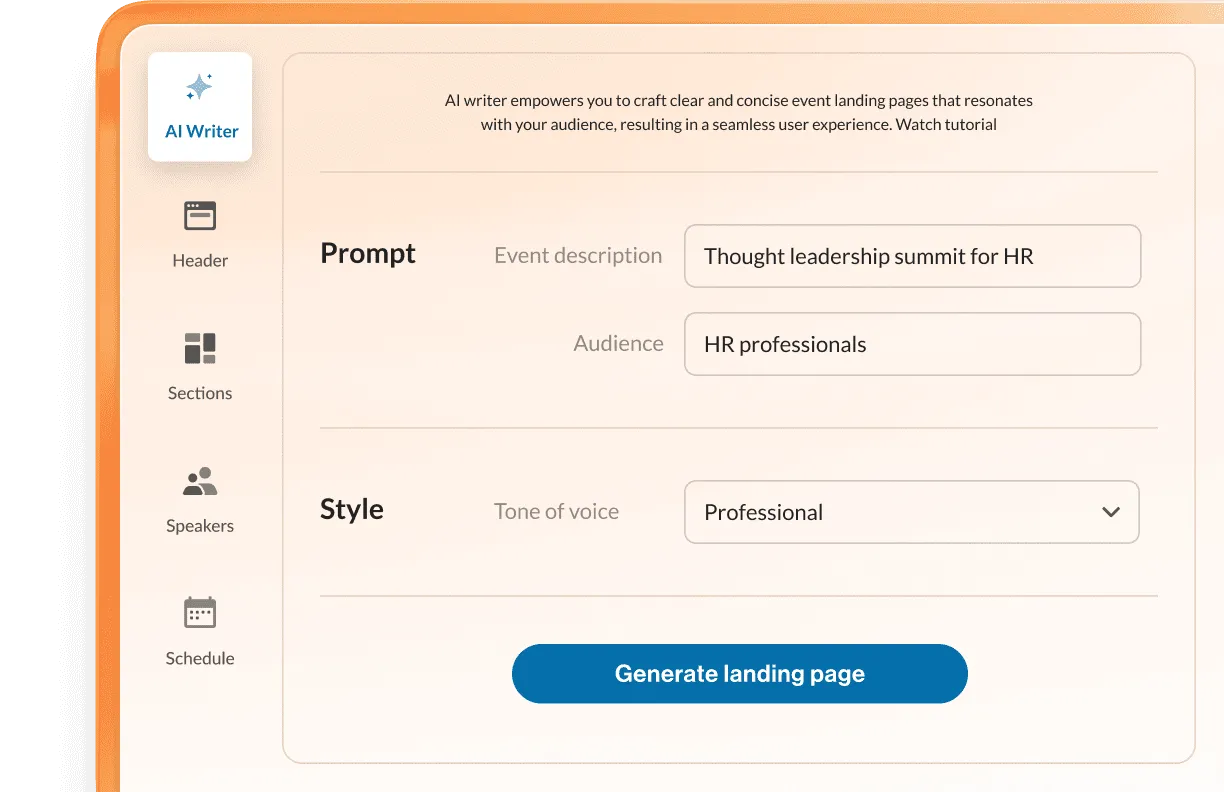Viewport: 1224px width, 792px height.
Task: Open the Tone of voice dropdown
Action: coord(911,512)
